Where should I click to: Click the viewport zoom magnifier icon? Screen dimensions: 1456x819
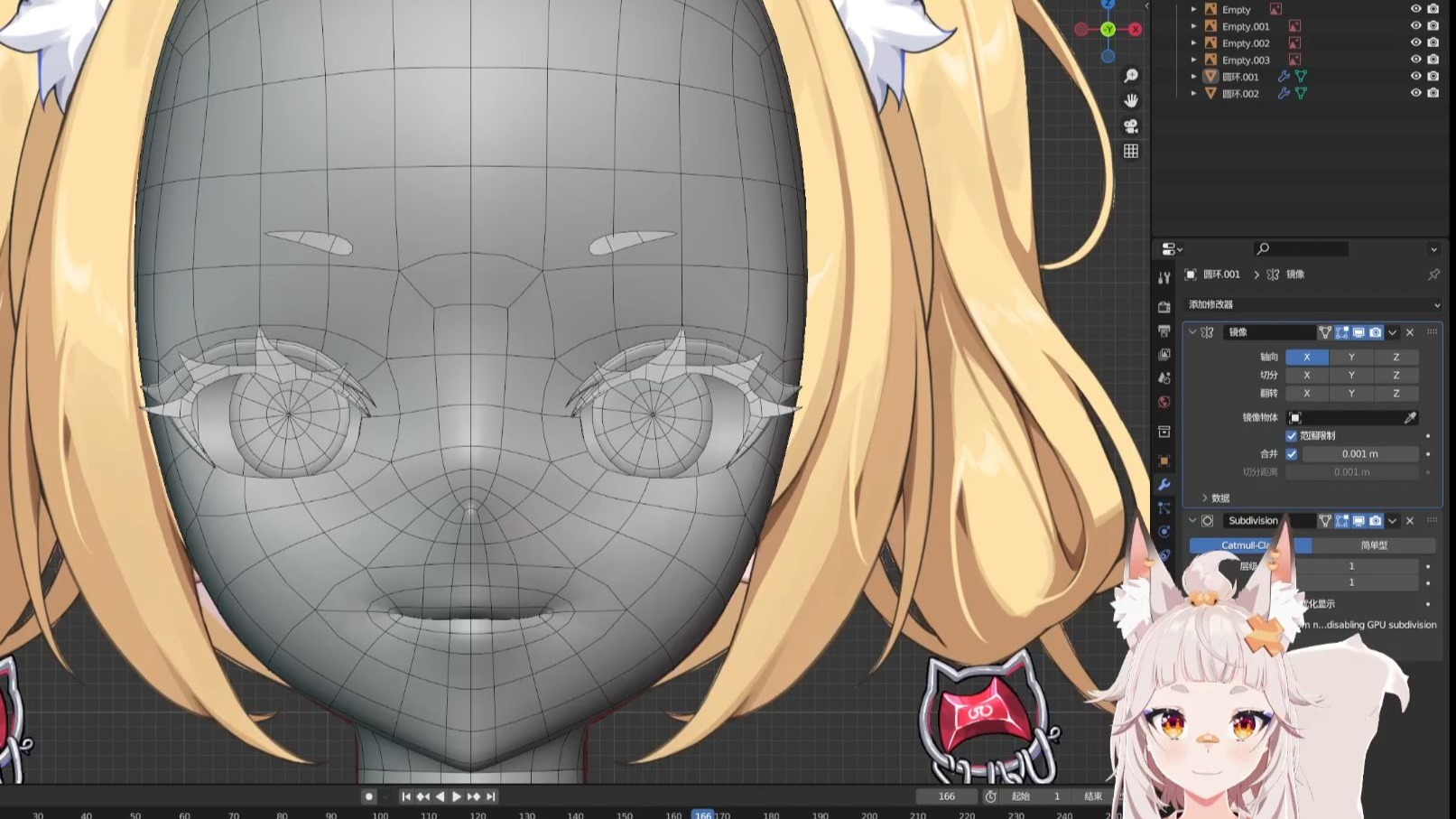[1131, 76]
